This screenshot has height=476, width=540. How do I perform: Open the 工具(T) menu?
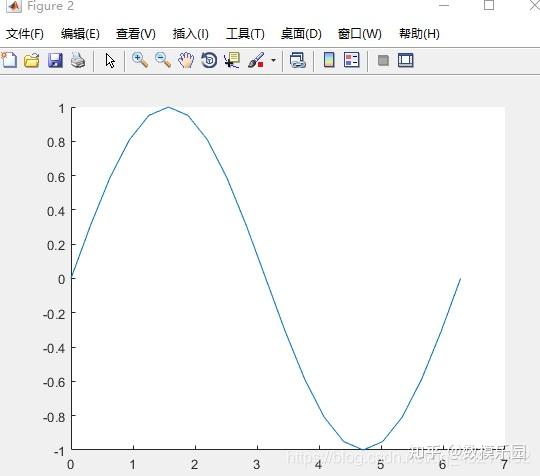pyautogui.click(x=245, y=34)
